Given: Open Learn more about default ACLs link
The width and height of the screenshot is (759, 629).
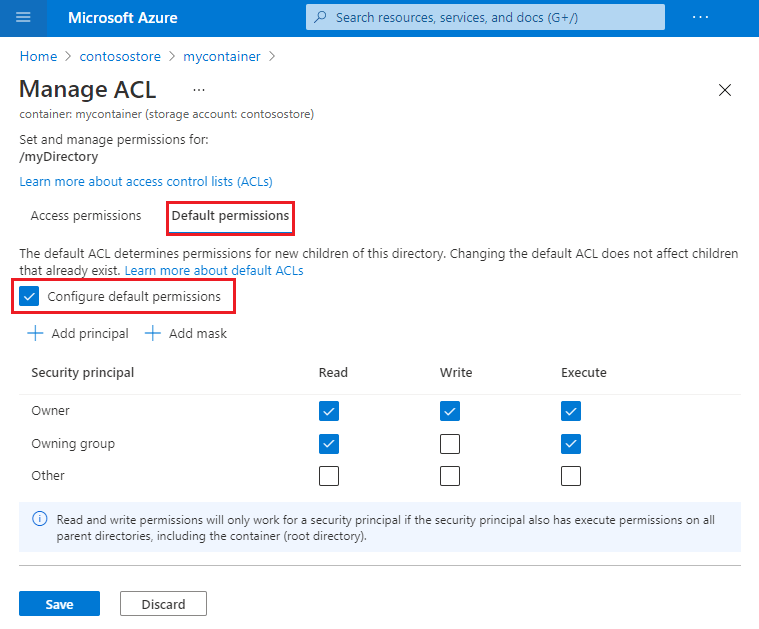Looking at the screenshot, I should [x=214, y=270].
